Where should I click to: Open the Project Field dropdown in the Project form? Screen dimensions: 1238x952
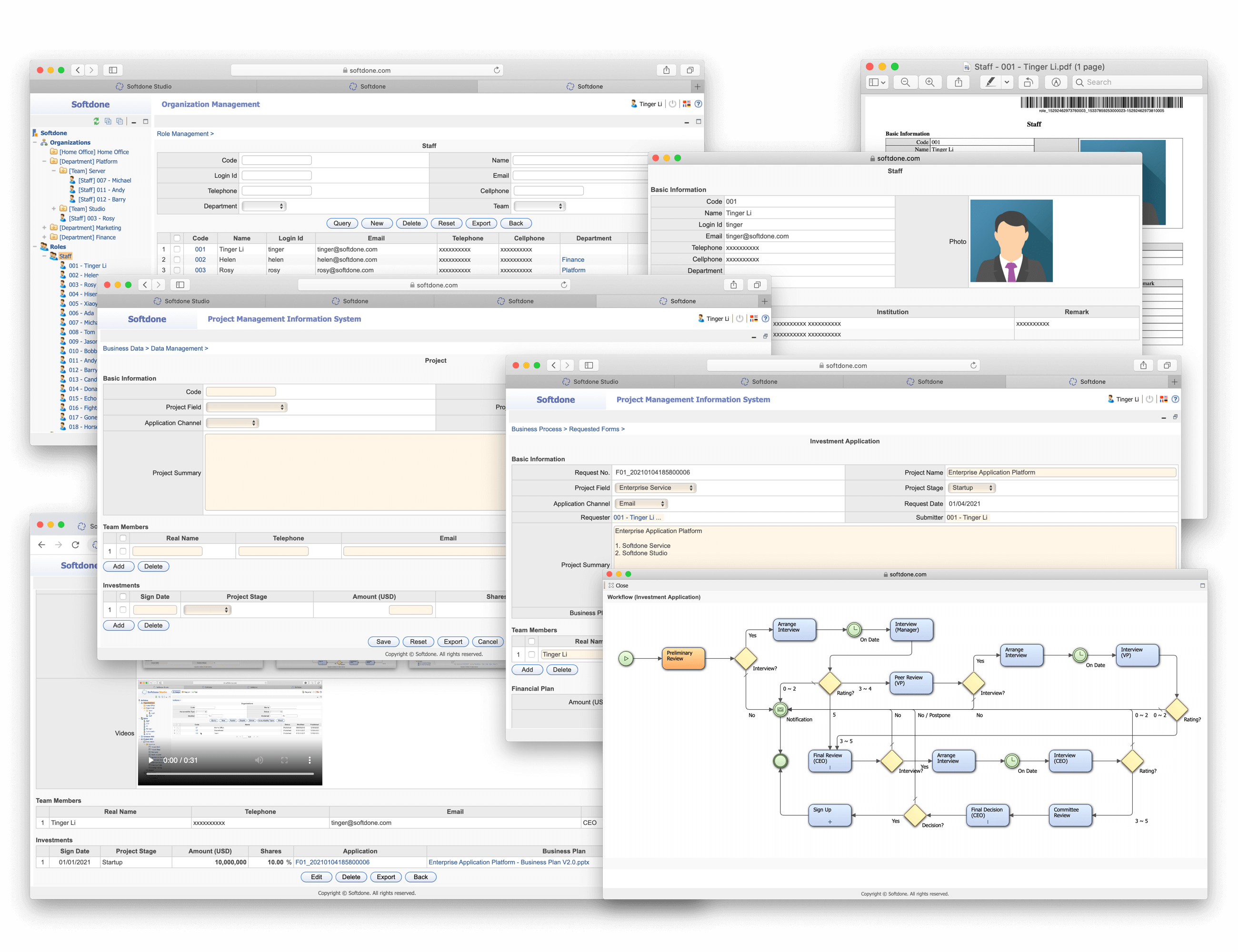tap(247, 407)
